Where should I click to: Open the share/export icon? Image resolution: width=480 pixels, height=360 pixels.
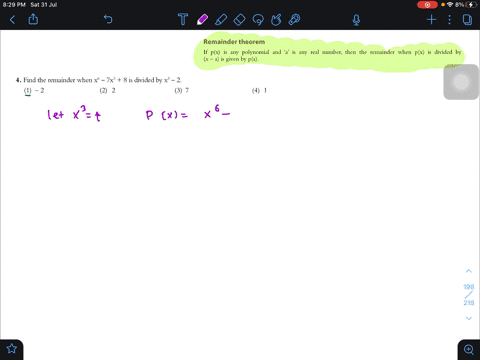(x=33, y=19)
